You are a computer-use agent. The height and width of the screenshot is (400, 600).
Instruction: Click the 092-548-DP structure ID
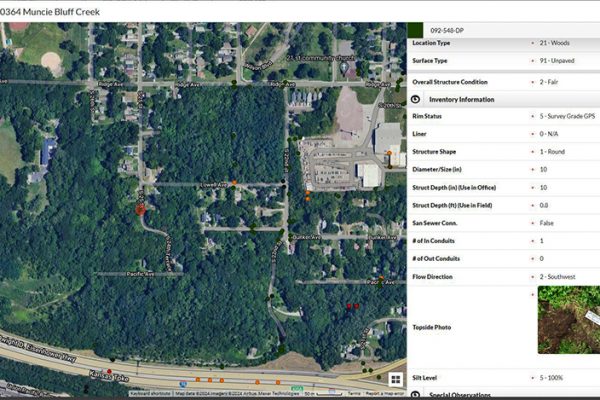(x=447, y=30)
